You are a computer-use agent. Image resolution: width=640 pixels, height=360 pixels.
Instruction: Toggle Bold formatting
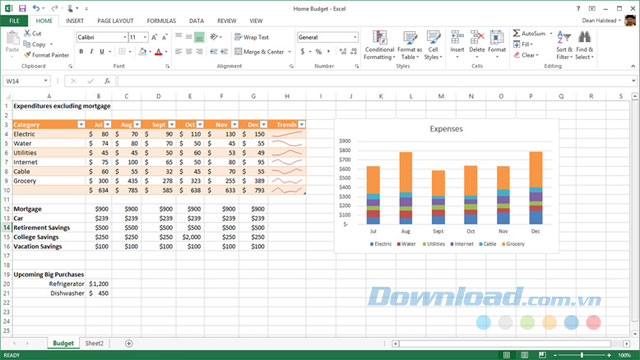point(81,51)
